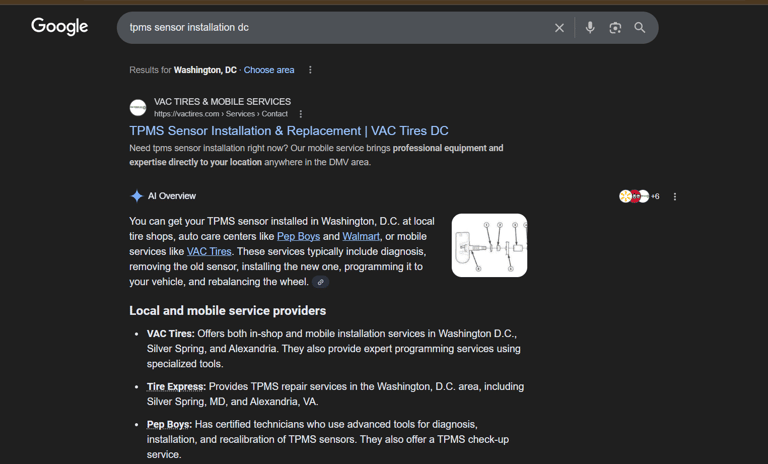Click the Tire Express underlined term
Screen dimensions: 768x464
176,387
